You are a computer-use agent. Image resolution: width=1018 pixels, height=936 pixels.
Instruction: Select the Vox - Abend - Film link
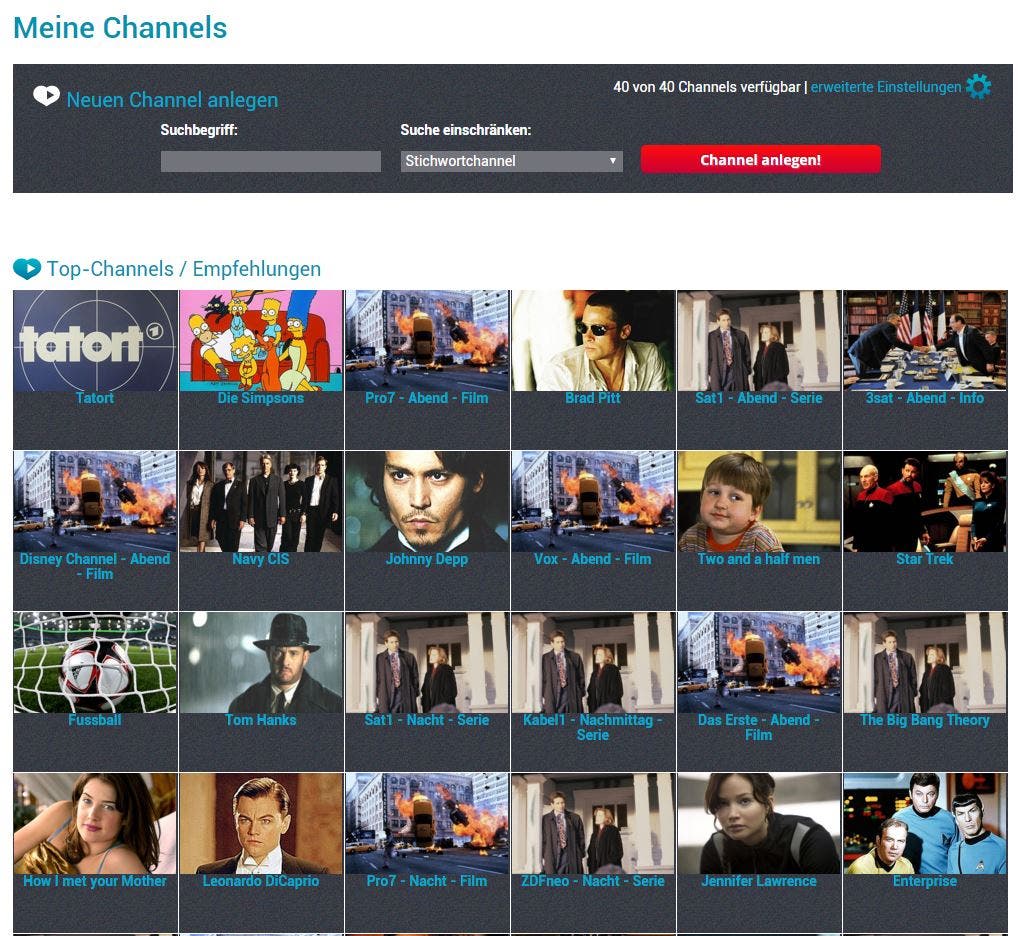click(593, 559)
